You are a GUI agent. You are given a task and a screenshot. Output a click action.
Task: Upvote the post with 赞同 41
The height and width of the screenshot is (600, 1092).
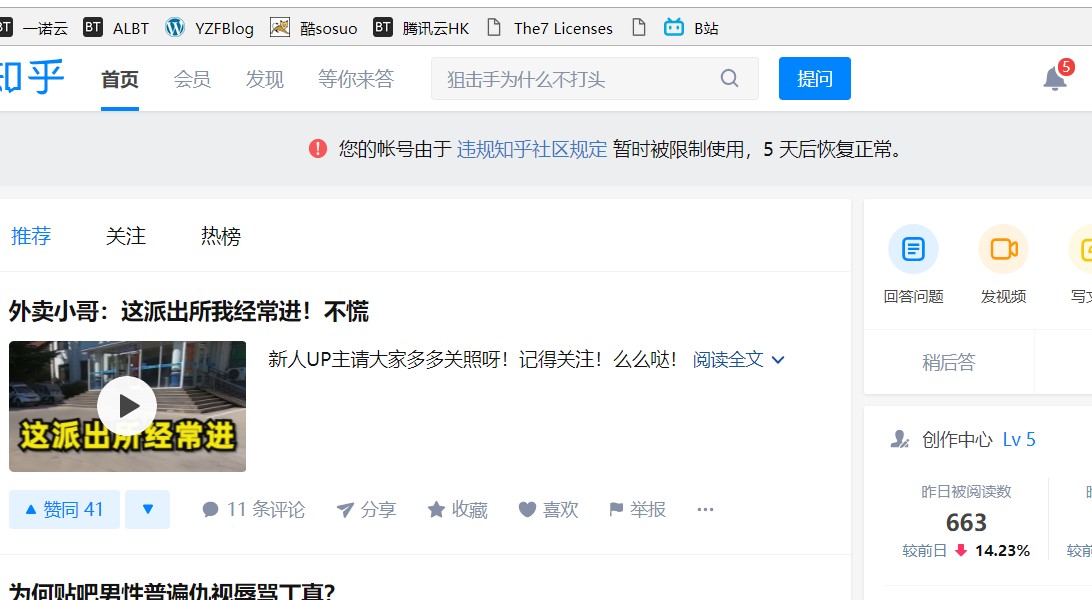coord(64,510)
